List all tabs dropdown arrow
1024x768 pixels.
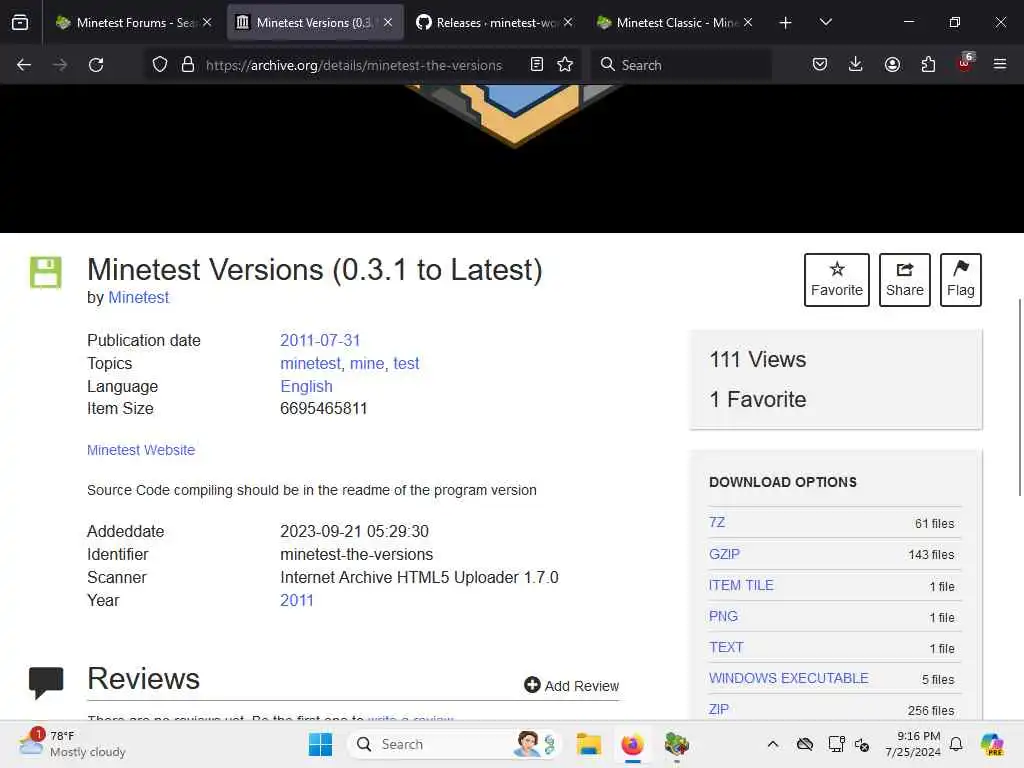[825, 23]
